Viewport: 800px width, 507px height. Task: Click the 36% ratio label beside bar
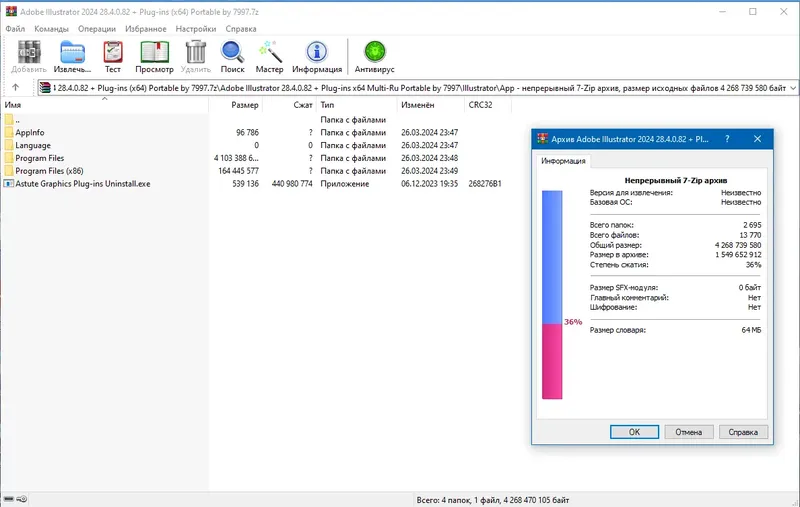pyautogui.click(x=573, y=322)
